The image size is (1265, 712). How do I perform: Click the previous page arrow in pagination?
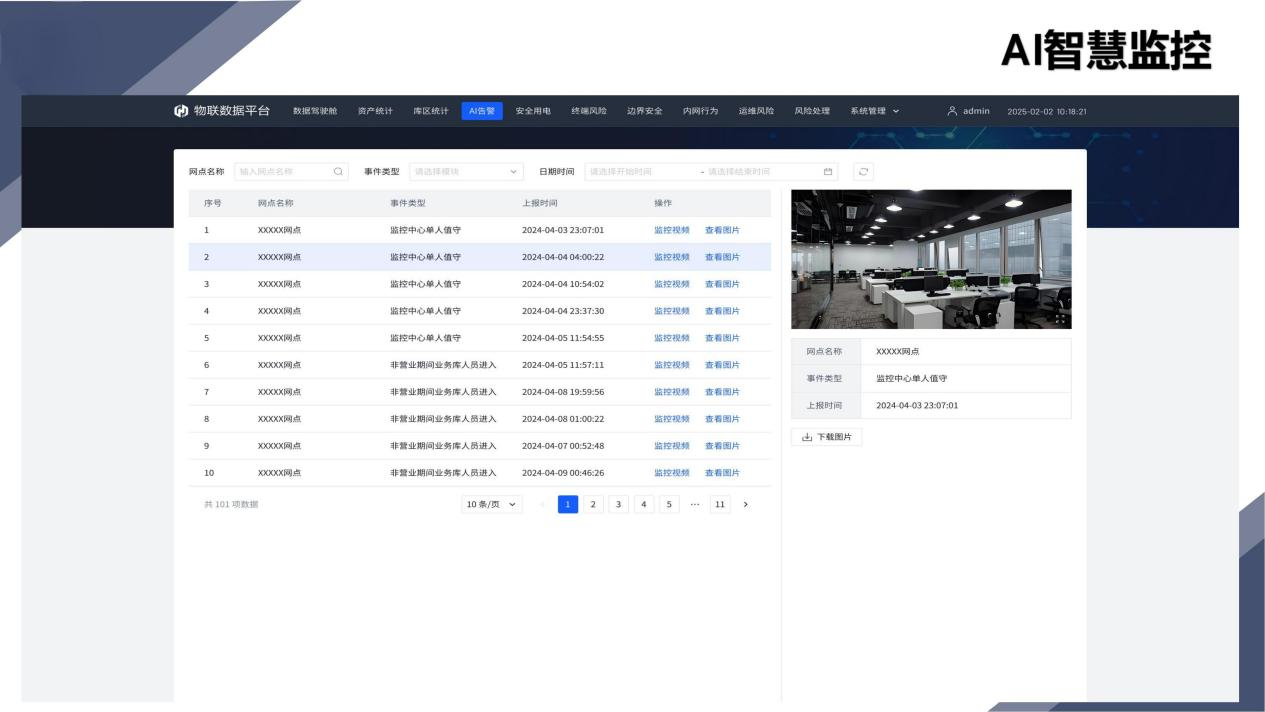[x=543, y=504]
